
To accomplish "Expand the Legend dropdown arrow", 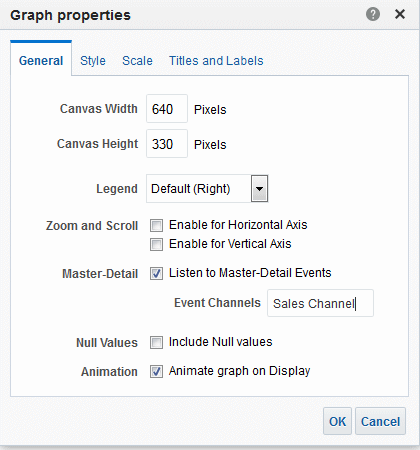I will pyautogui.click(x=259, y=189).
